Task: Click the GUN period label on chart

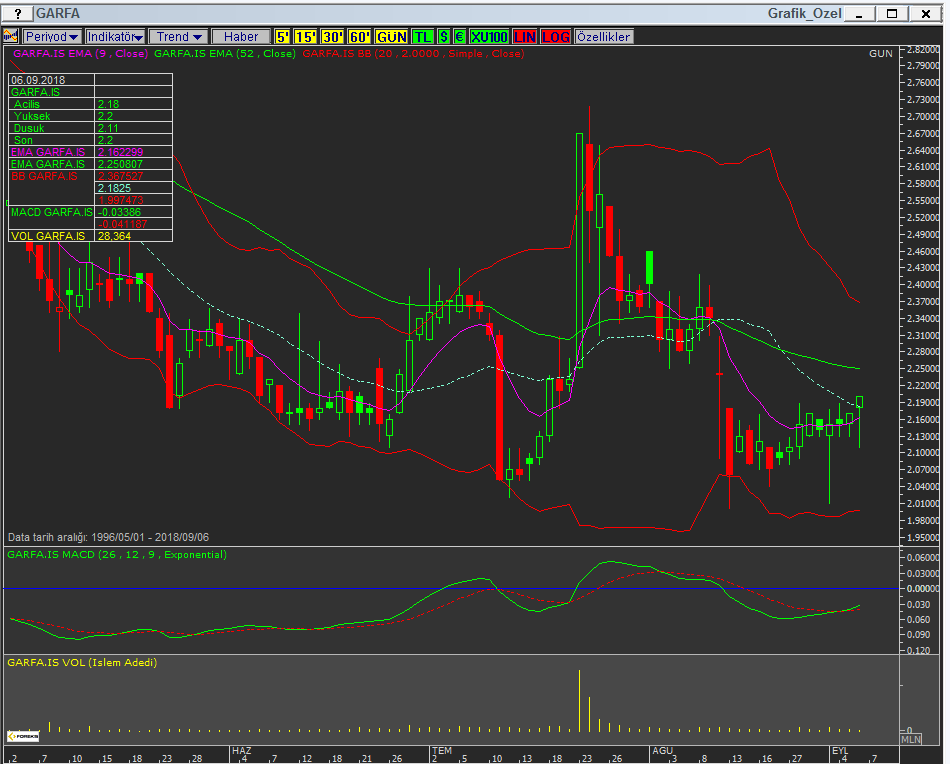Action: (880, 53)
